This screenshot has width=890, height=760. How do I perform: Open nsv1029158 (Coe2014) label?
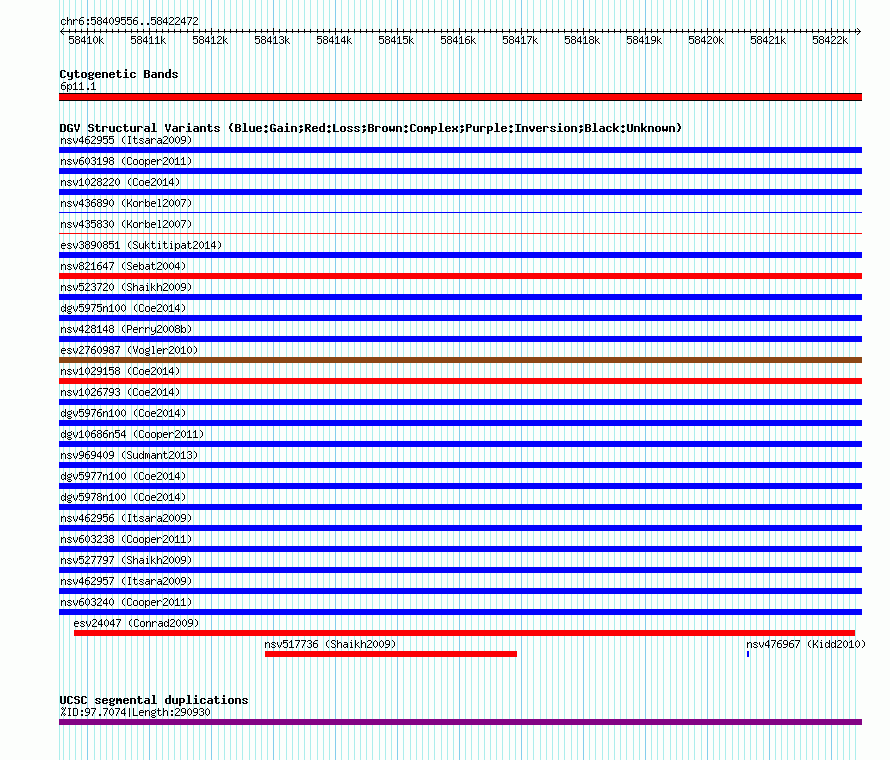click(x=120, y=371)
